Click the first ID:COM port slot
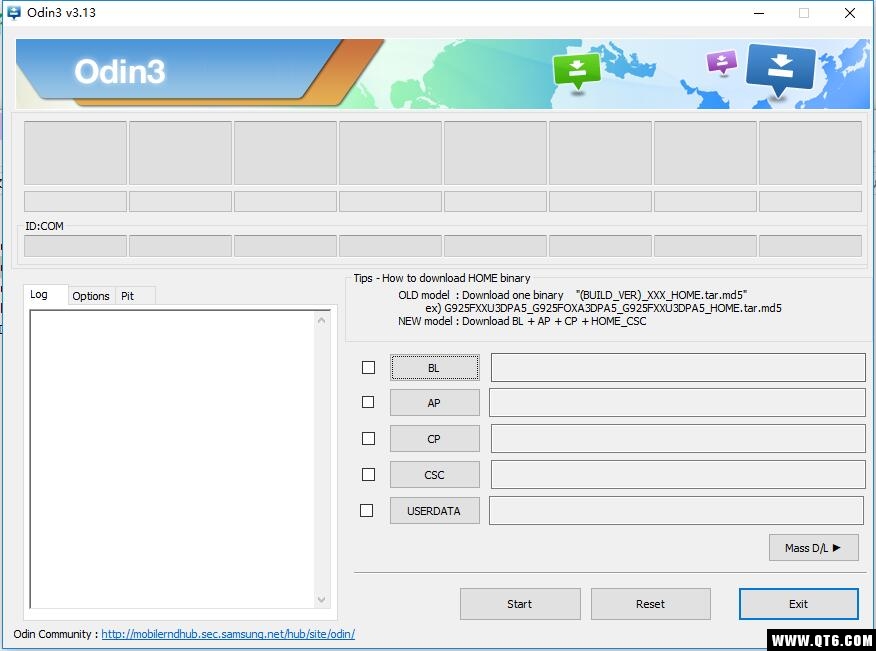876x651 pixels. pyautogui.click(x=75, y=246)
